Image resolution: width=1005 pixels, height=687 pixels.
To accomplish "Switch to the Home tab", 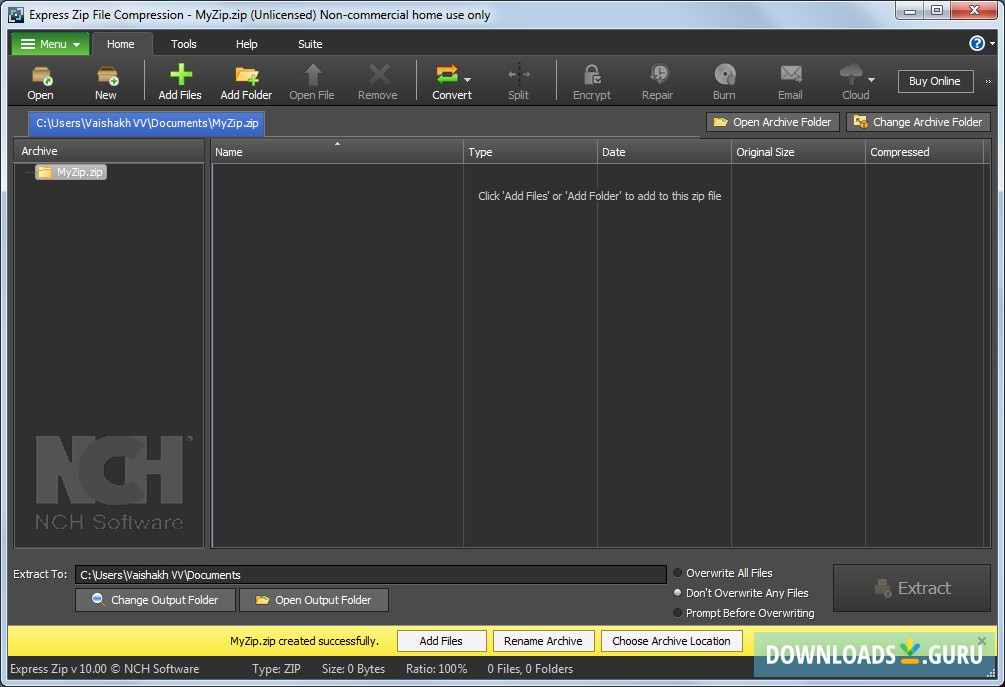I will pyautogui.click(x=121, y=44).
